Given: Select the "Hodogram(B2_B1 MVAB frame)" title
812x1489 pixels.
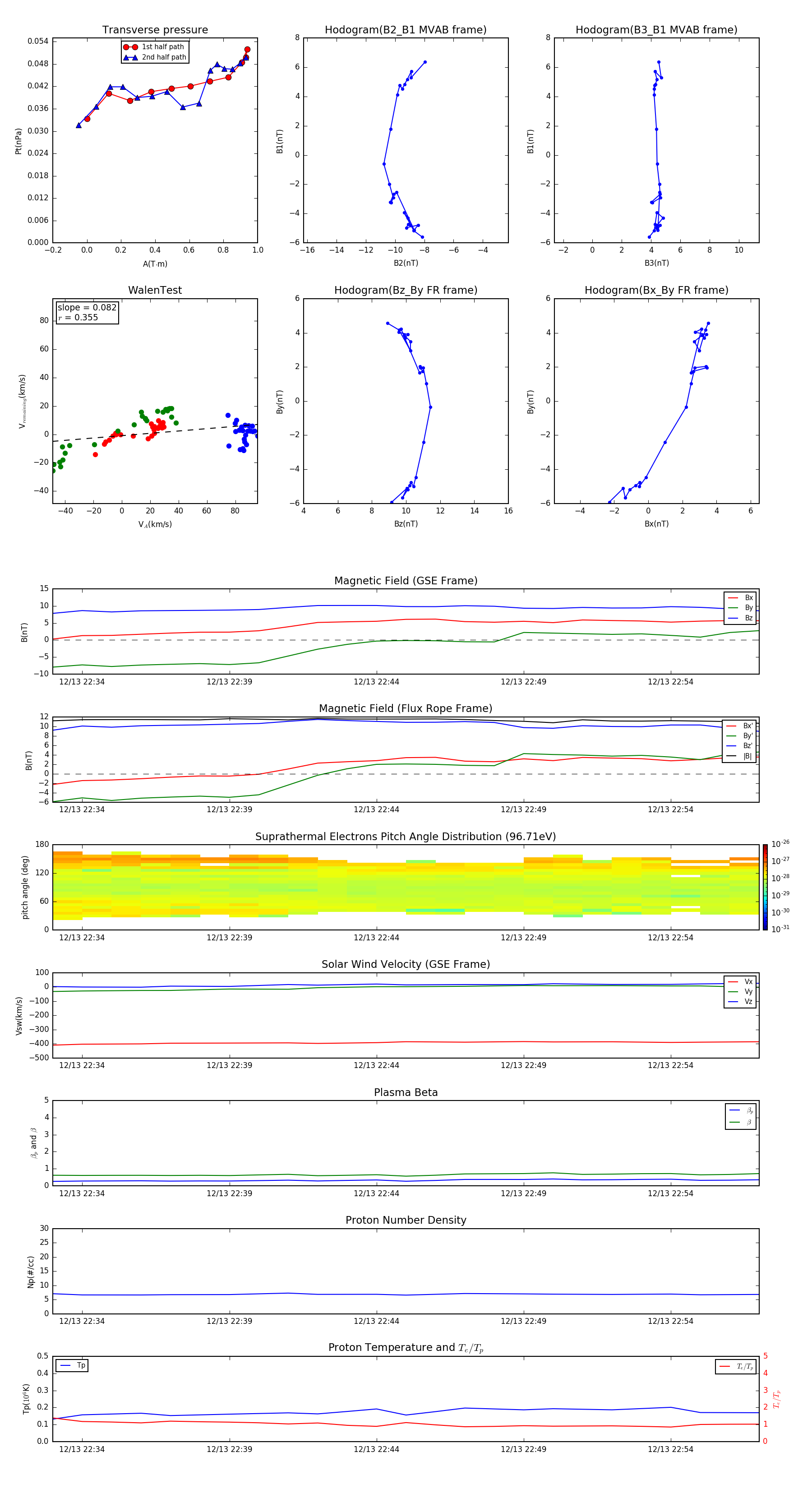Looking at the screenshot, I should pyautogui.click(x=406, y=30).
